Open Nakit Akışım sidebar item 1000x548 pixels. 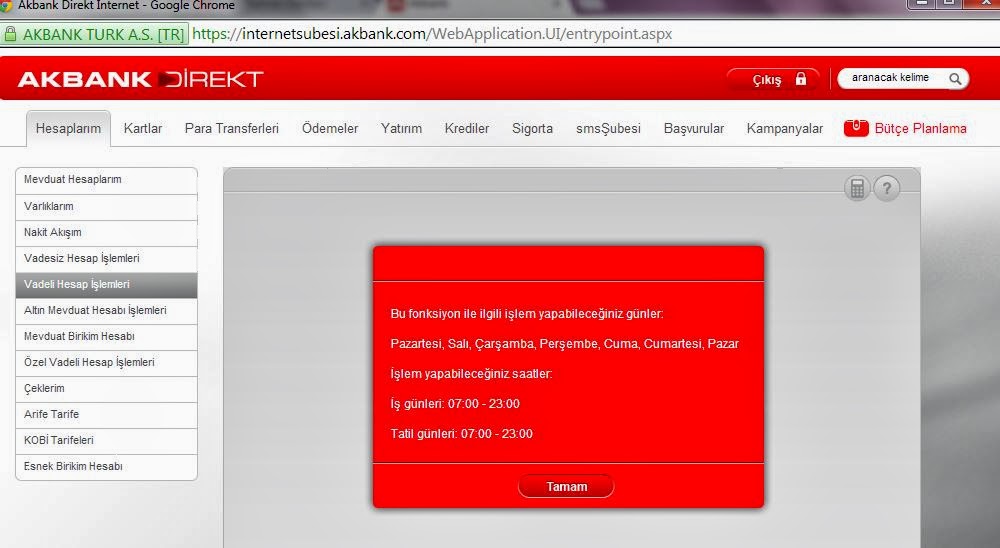click(106, 233)
